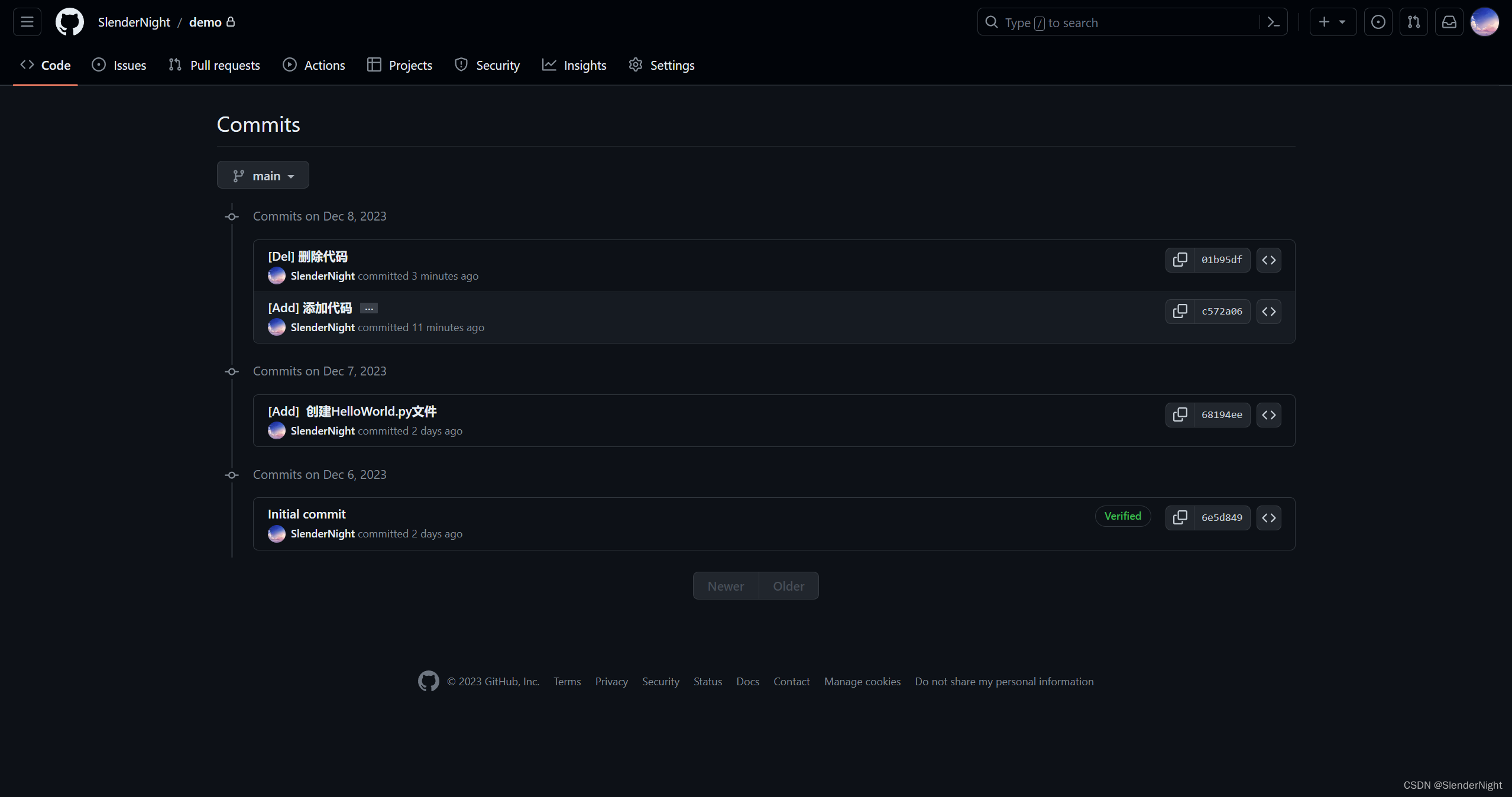Copy full SHA for commit 01b95df
This screenshot has width=1512, height=797.
(1180, 260)
